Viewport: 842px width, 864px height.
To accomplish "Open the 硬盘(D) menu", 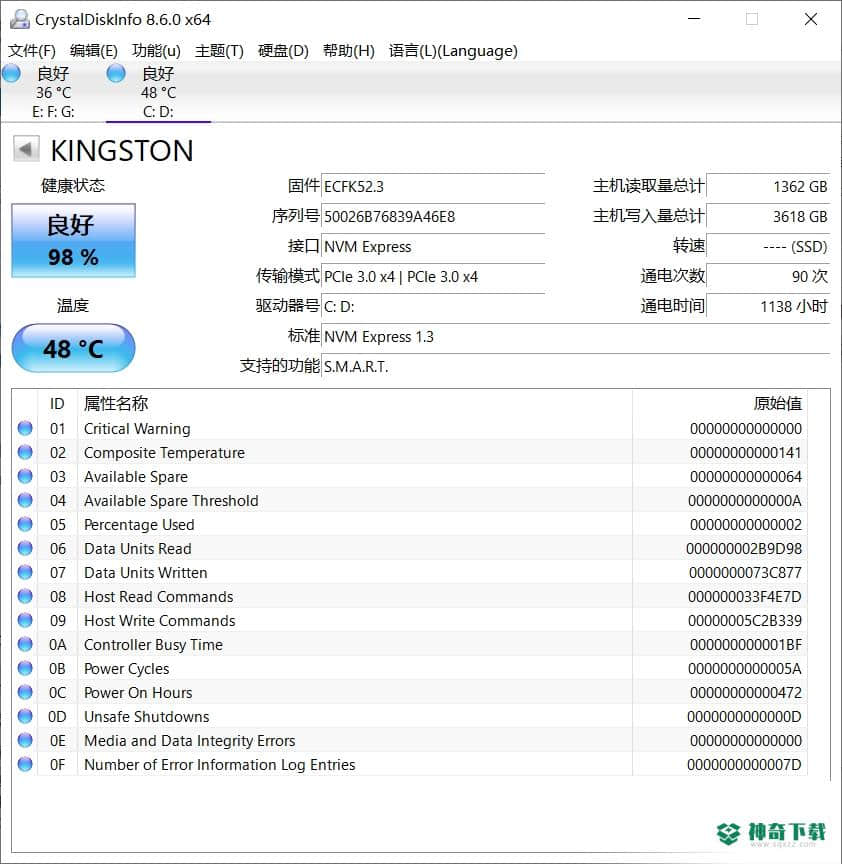I will point(283,51).
